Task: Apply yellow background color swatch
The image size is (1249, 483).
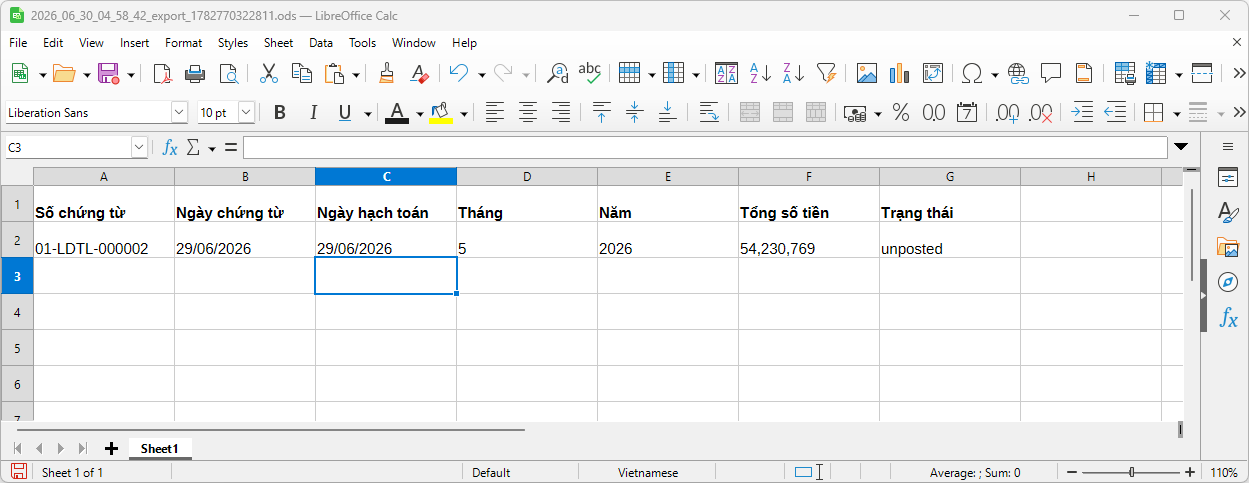Action: (441, 113)
